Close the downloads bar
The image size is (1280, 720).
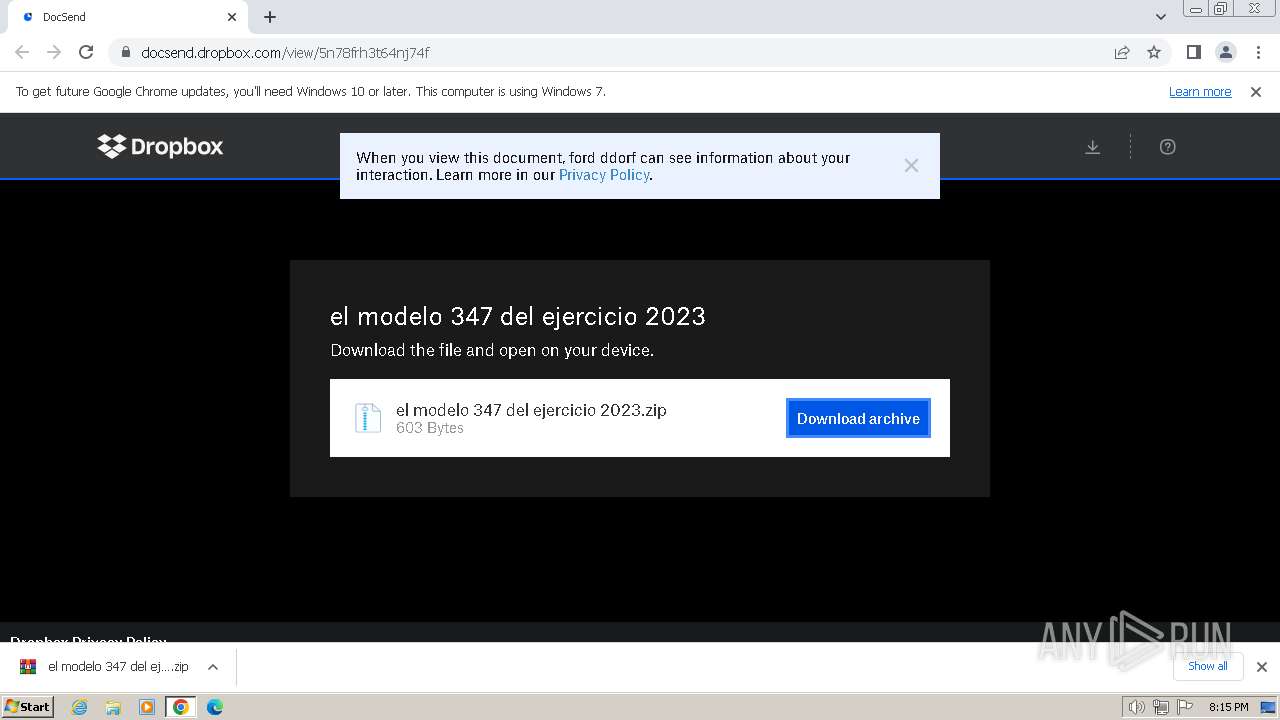pos(1261,667)
